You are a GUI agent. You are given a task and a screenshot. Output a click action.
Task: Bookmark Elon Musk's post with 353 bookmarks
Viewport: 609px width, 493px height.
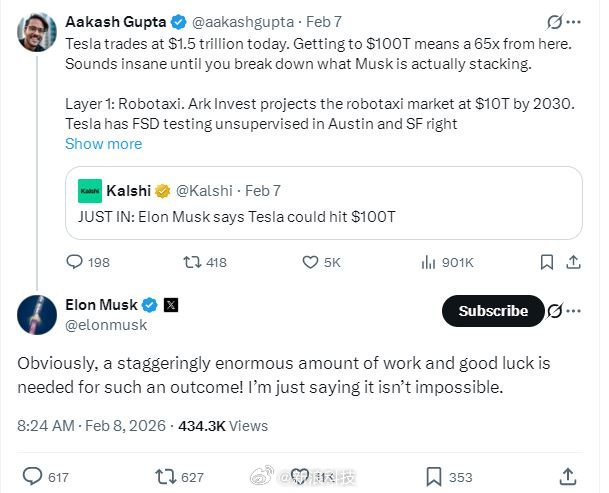(x=435, y=476)
